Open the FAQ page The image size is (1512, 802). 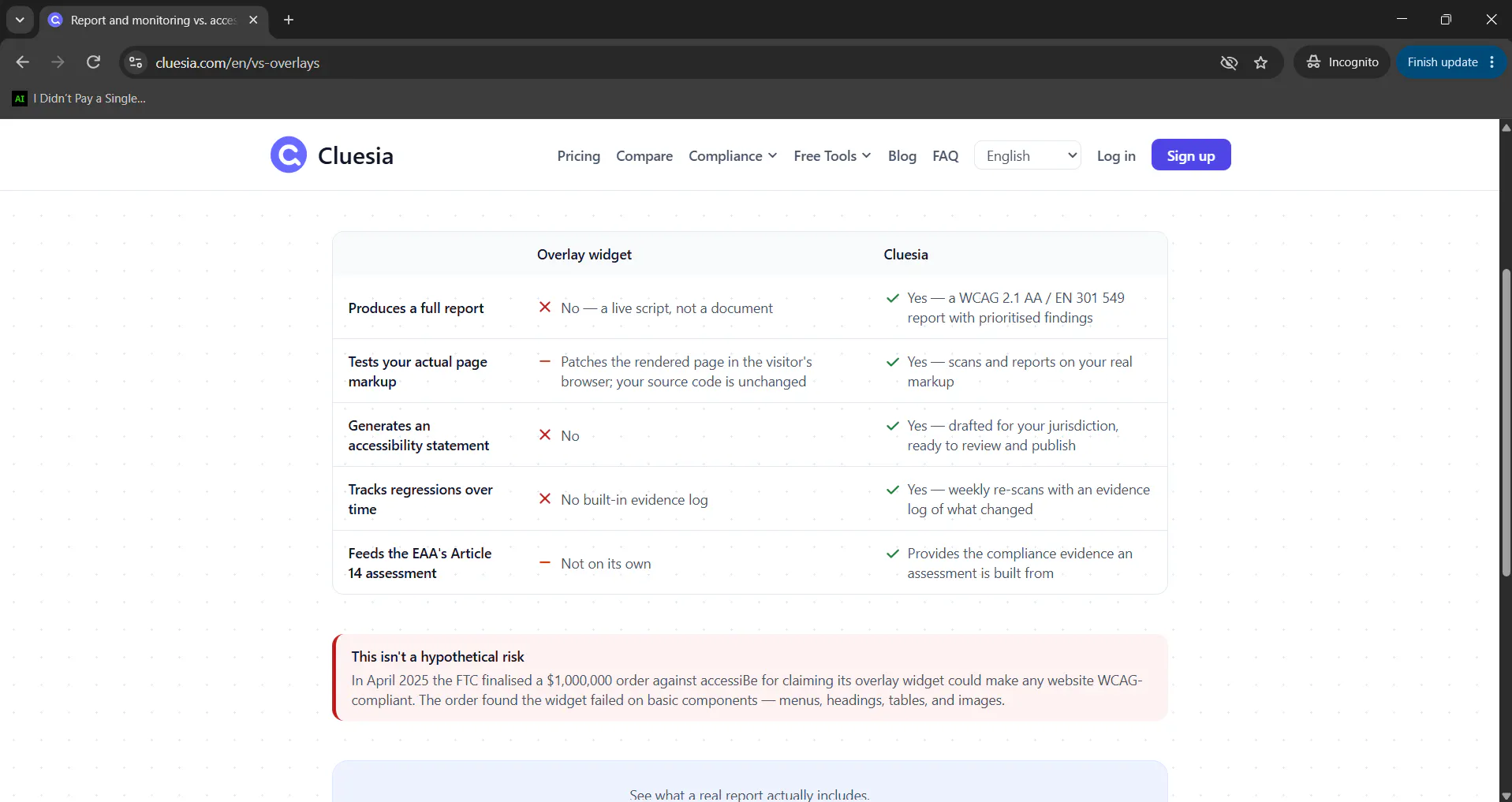(x=946, y=156)
